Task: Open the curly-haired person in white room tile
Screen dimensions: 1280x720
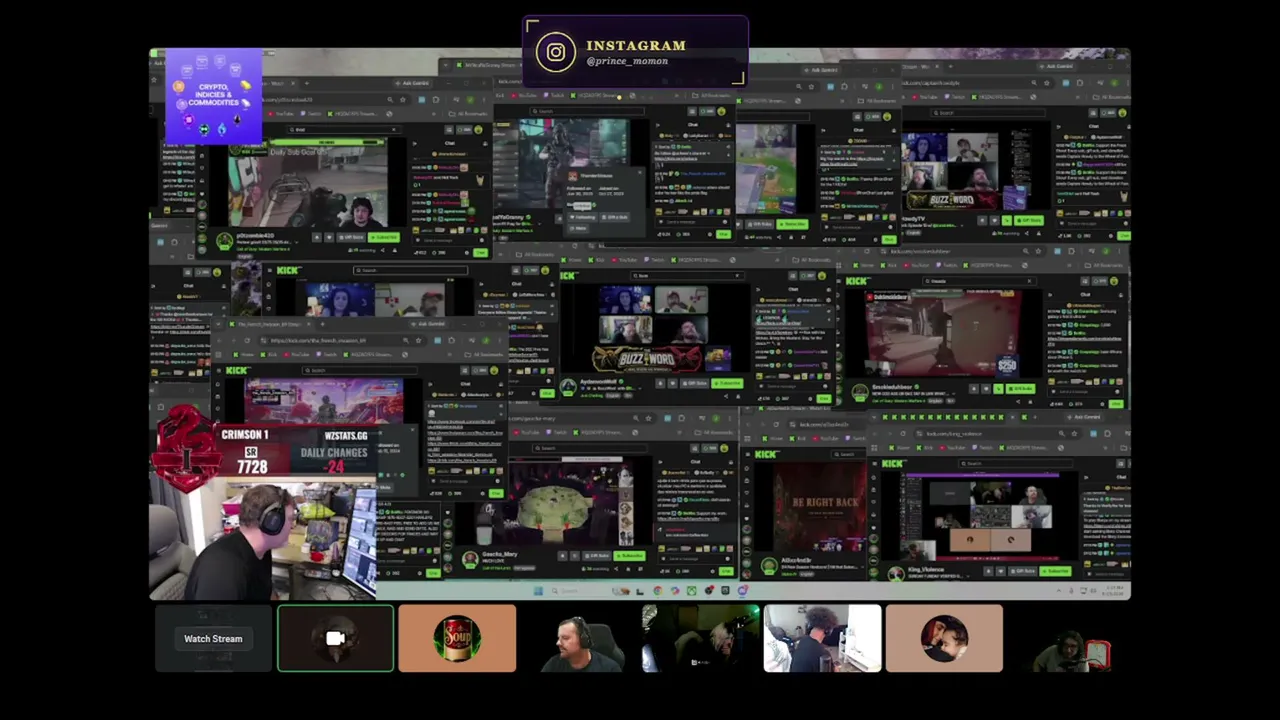Action: point(822,639)
